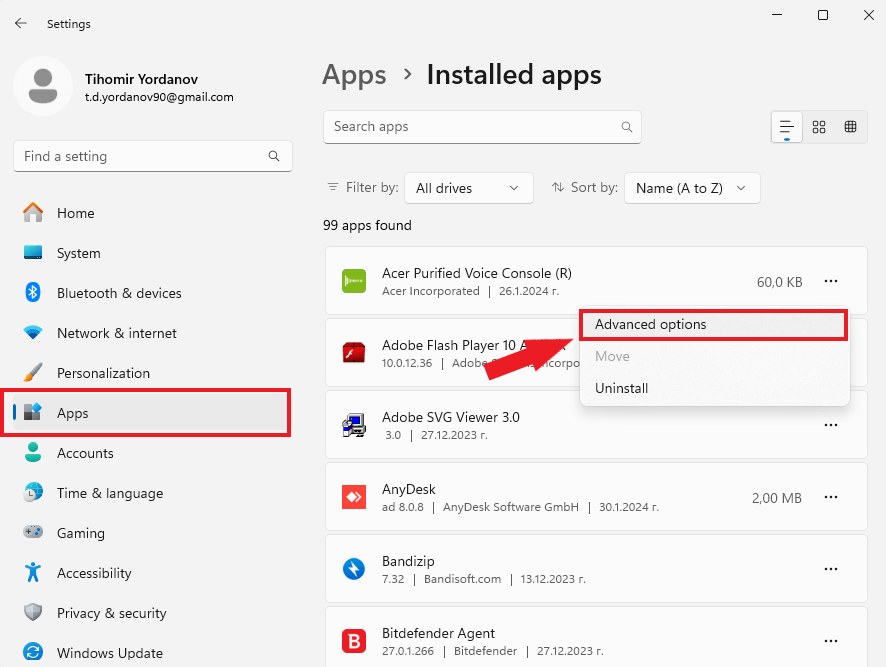
Task: Go back with the Settings back arrow
Action: click(21, 23)
